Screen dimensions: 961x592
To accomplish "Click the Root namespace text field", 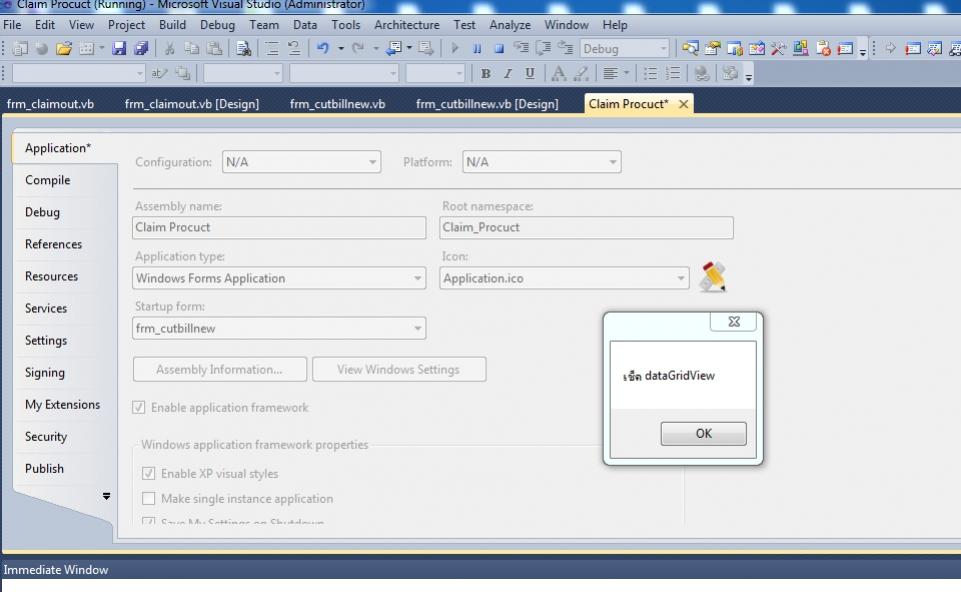I will (587, 227).
